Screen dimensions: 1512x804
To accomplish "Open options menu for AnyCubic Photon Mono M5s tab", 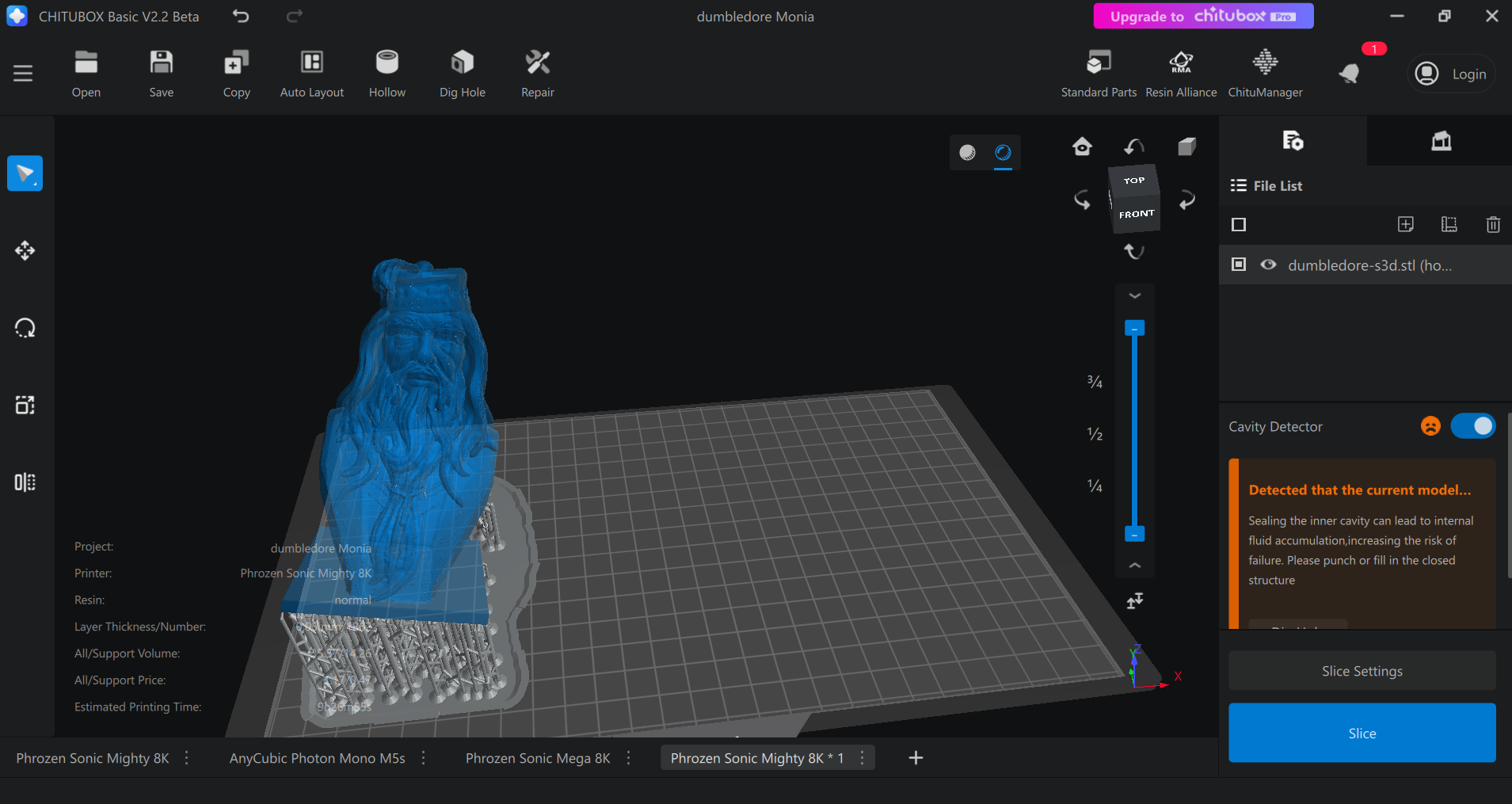I will tap(424, 758).
